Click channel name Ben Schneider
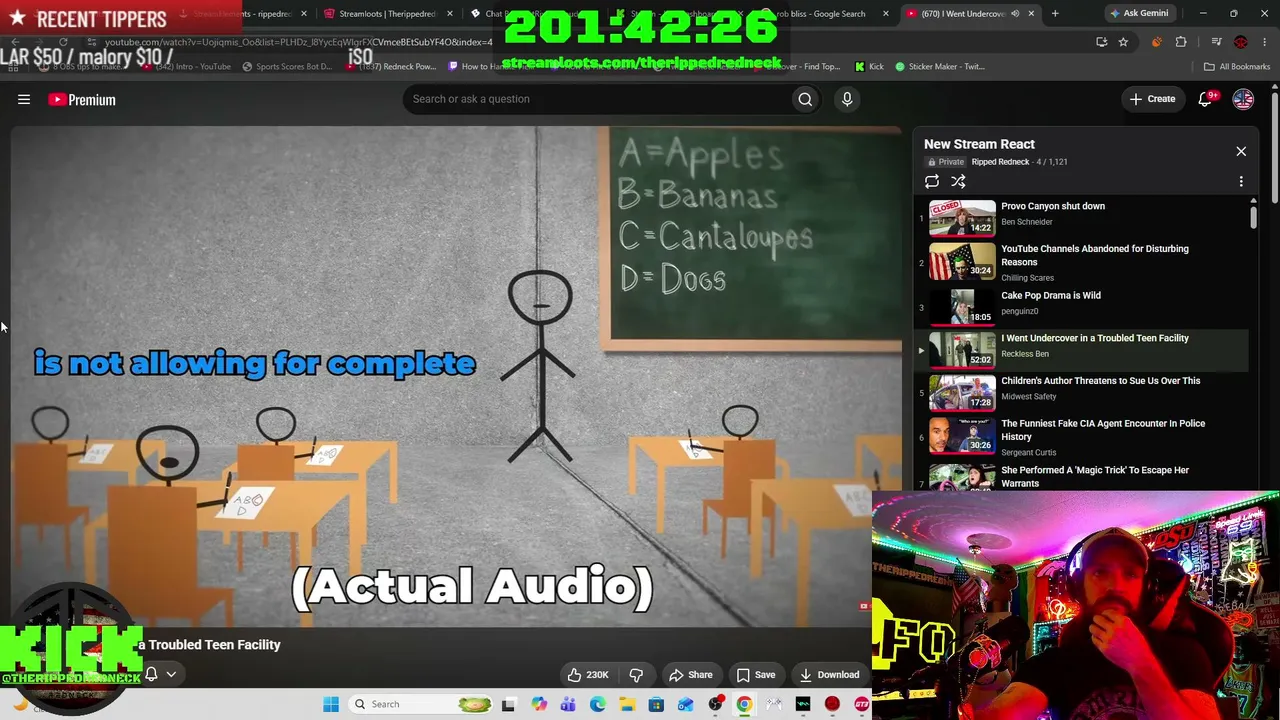The width and height of the screenshot is (1280, 720). pos(1027,222)
